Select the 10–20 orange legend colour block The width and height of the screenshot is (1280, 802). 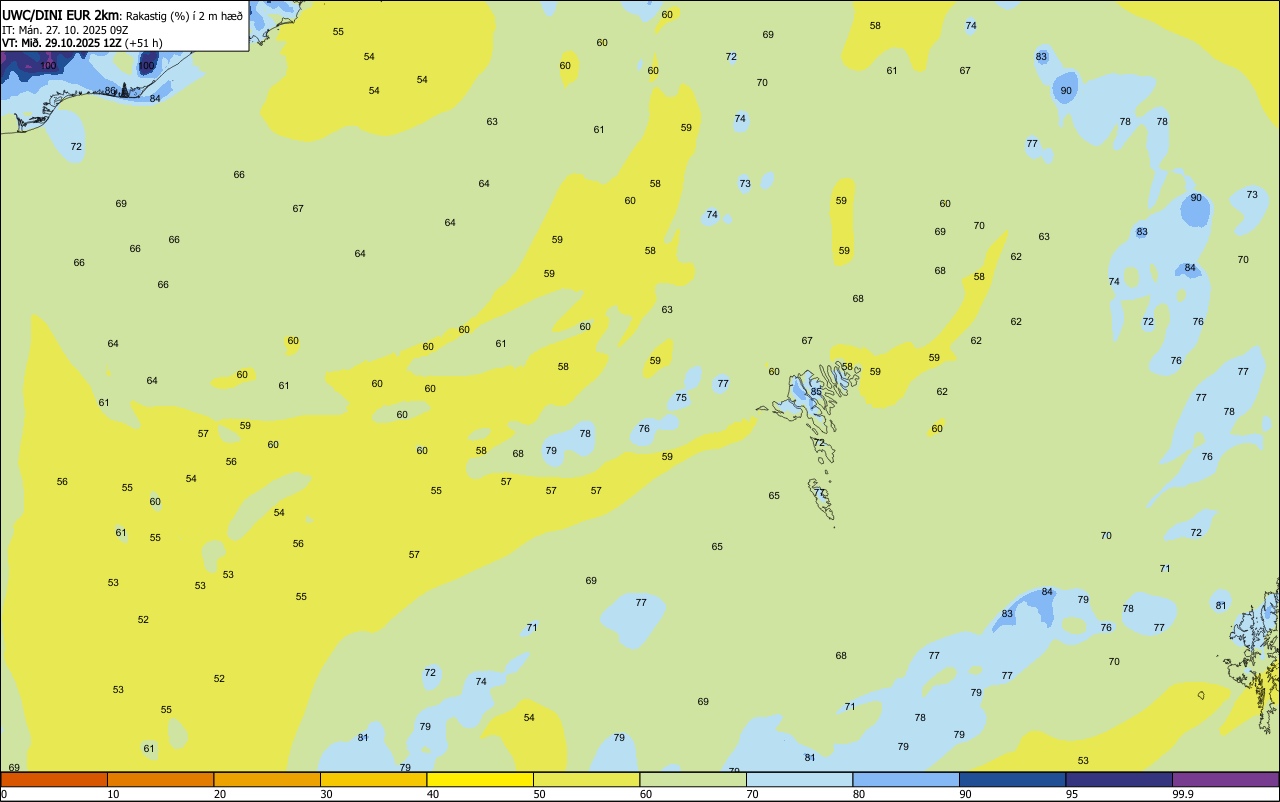click(160, 779)
